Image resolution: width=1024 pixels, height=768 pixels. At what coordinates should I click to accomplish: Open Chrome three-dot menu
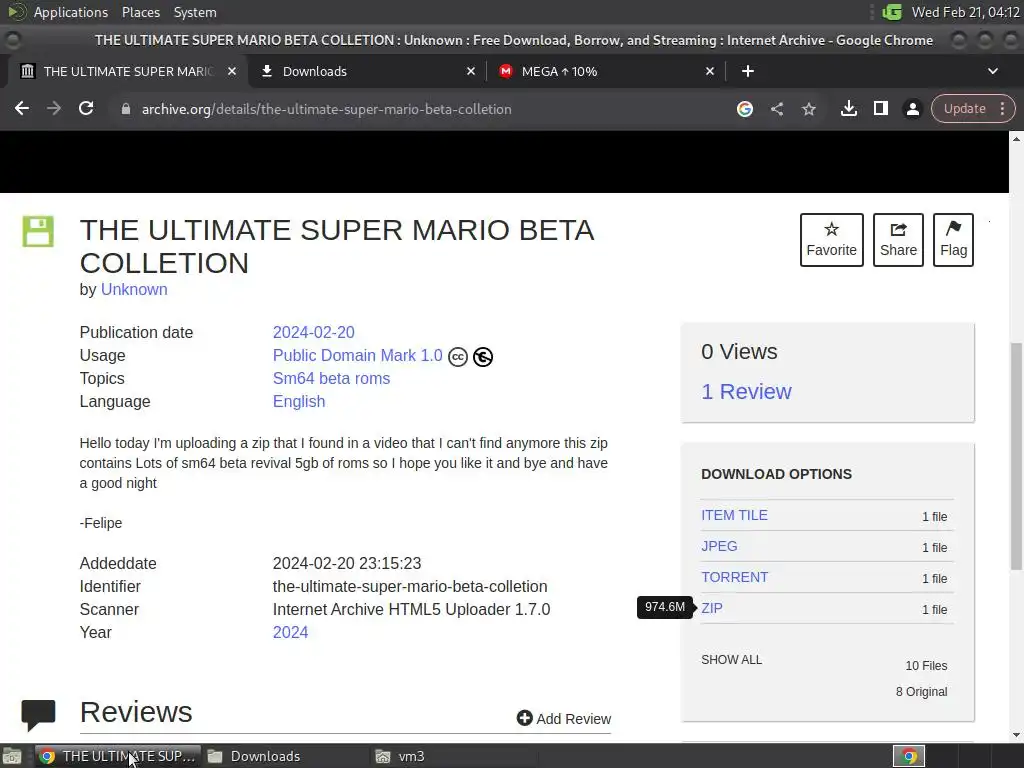[x=1002, y=109]
